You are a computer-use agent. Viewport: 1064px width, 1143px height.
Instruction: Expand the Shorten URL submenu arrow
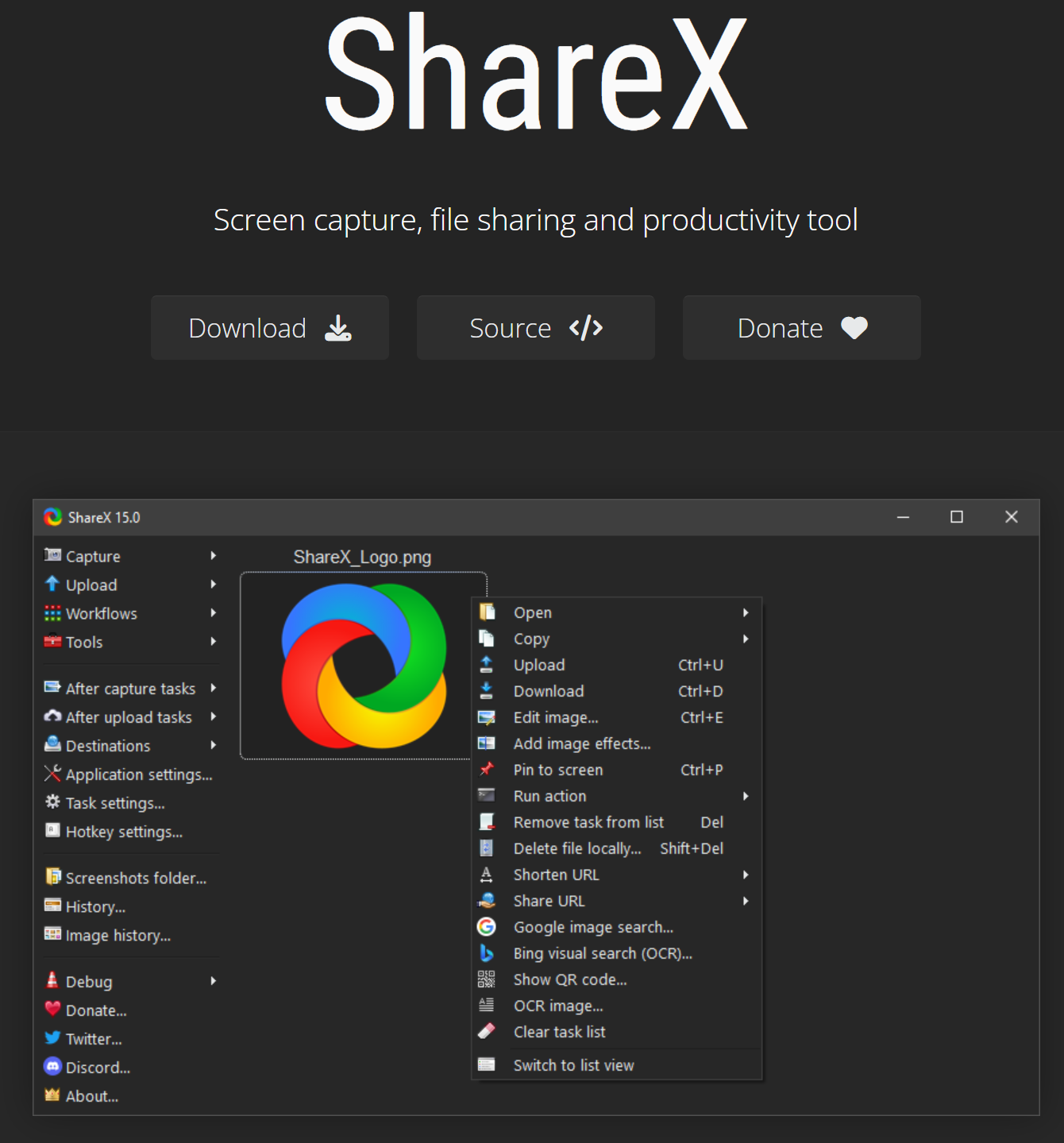(x=746, y=875)
